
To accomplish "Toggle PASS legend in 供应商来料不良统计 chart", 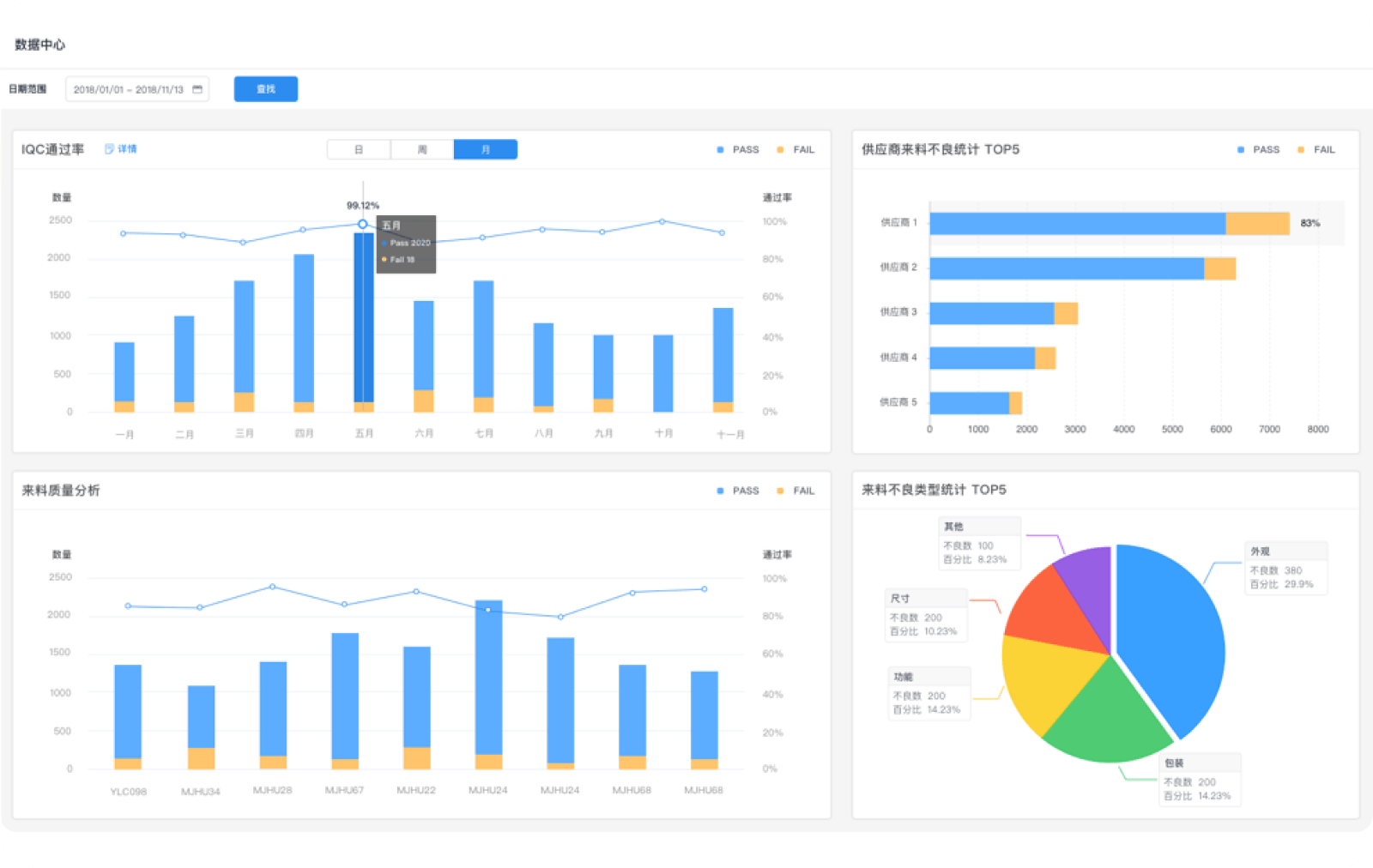I will 1258,150.
